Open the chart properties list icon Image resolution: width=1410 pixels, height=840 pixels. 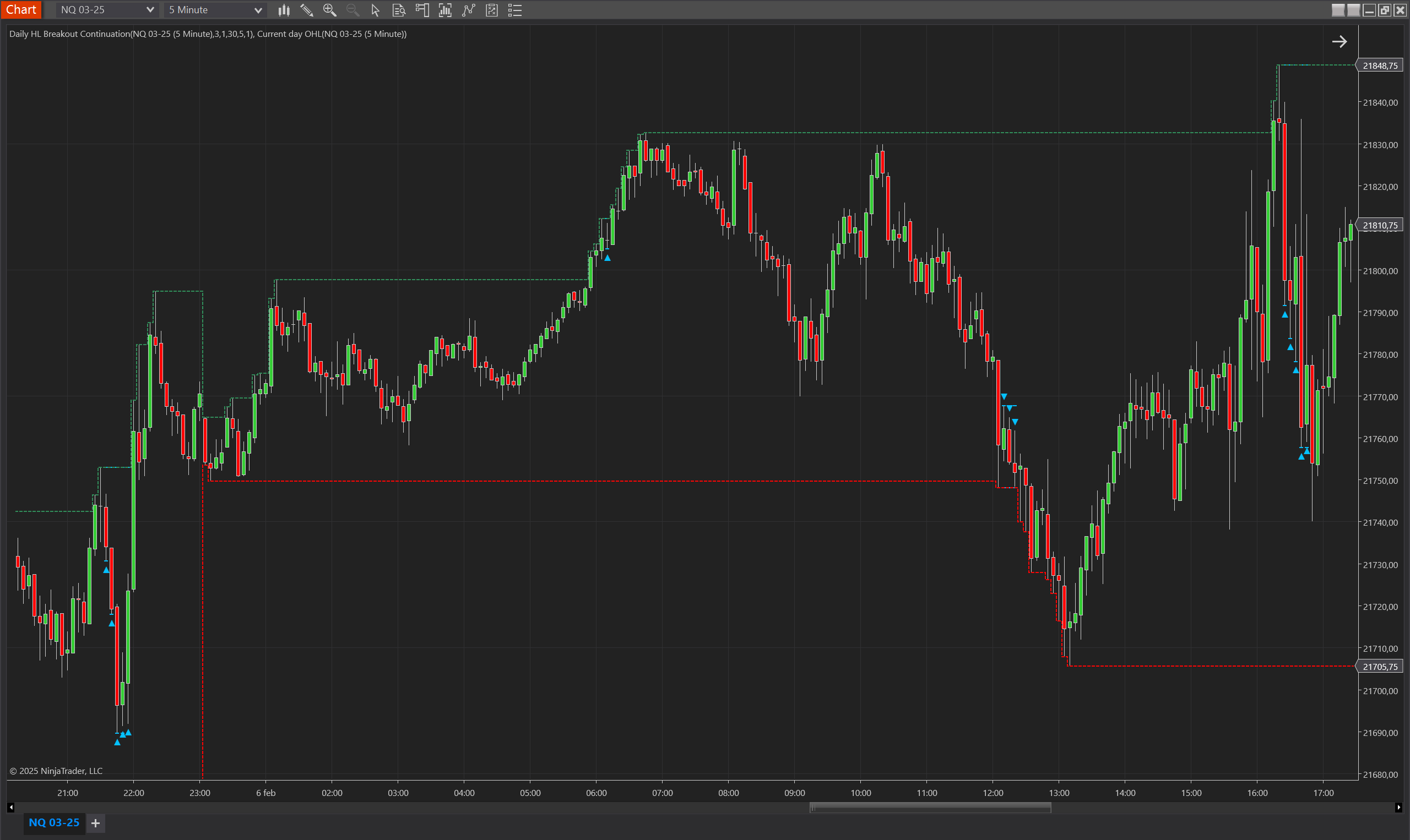pos(515,9)
